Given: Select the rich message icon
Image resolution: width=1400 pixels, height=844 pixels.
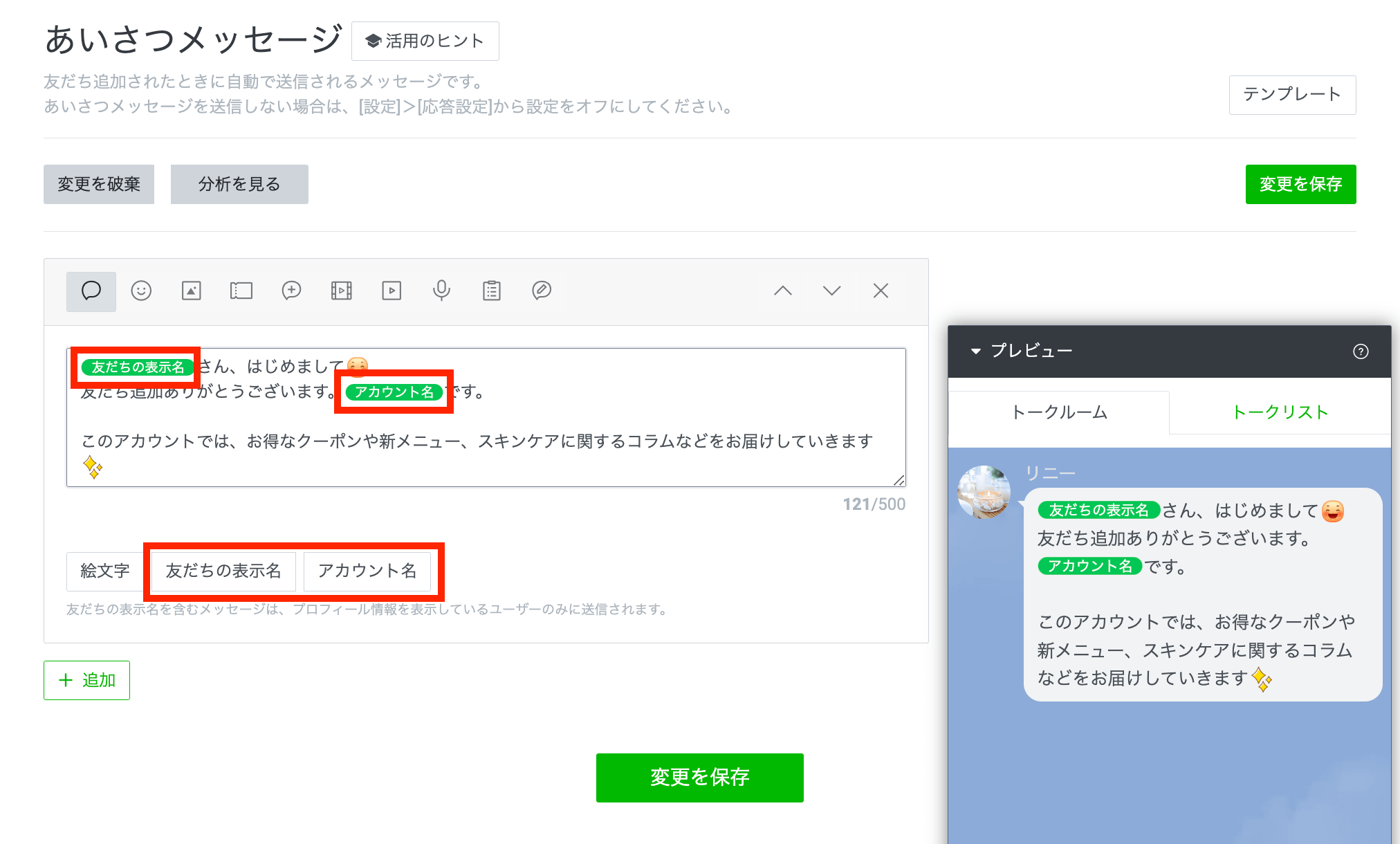Looking at the screenshot, I should pos(291,291).
